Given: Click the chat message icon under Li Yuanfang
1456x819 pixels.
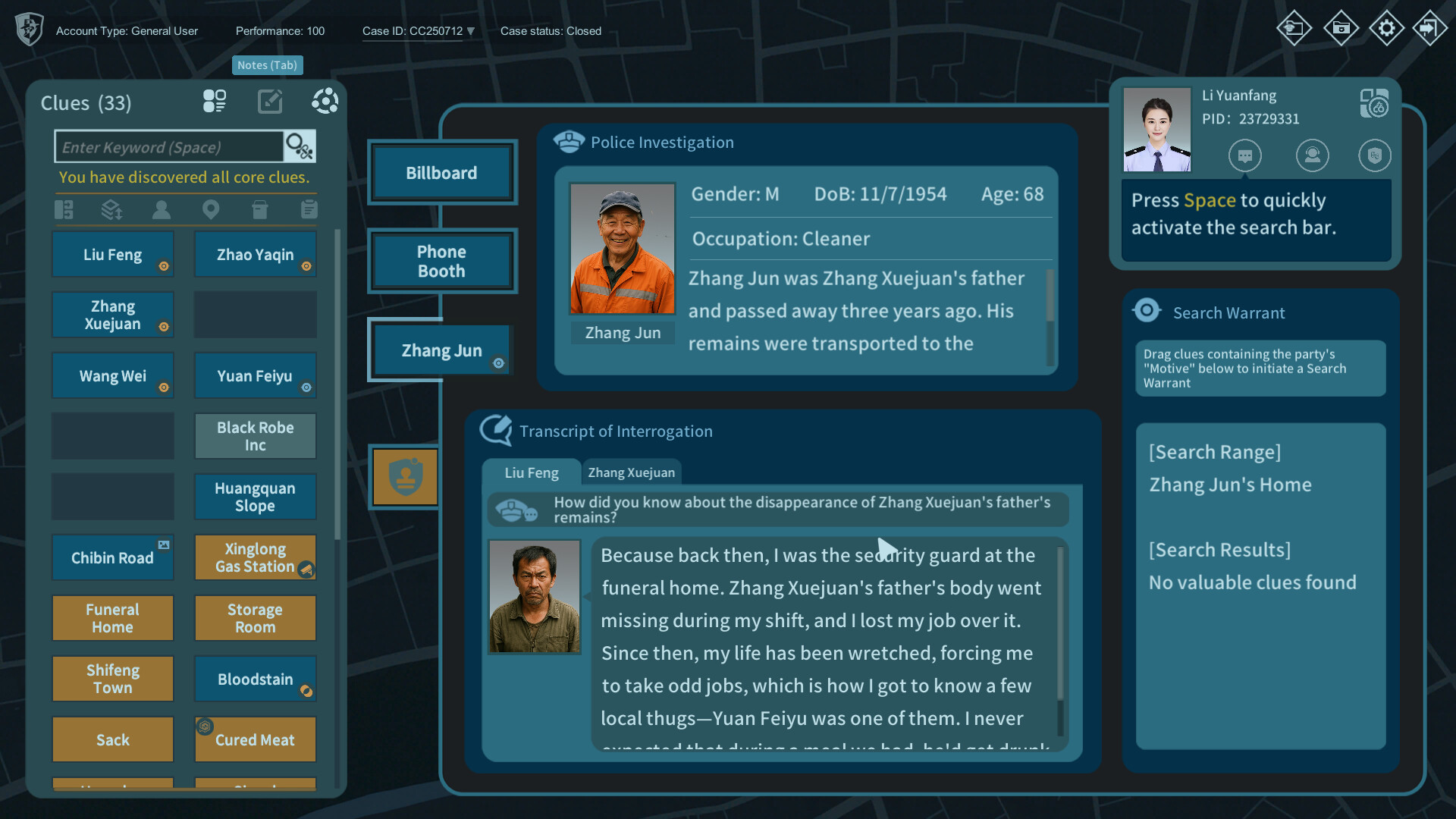Looking at the screenshot, I should [x=1245, y=155].
